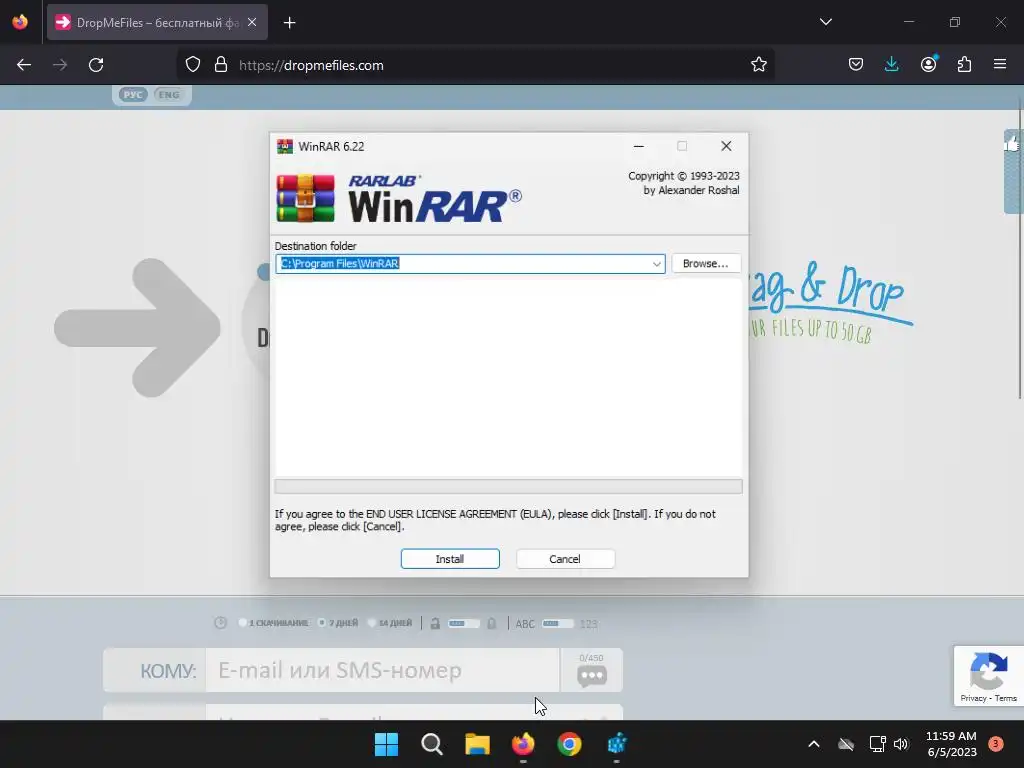Image resolution: width=1024 pixels, height=768 pixels.
Task: Open Firefox account menu
Action: pyautogui.click(x=928, y=65)
